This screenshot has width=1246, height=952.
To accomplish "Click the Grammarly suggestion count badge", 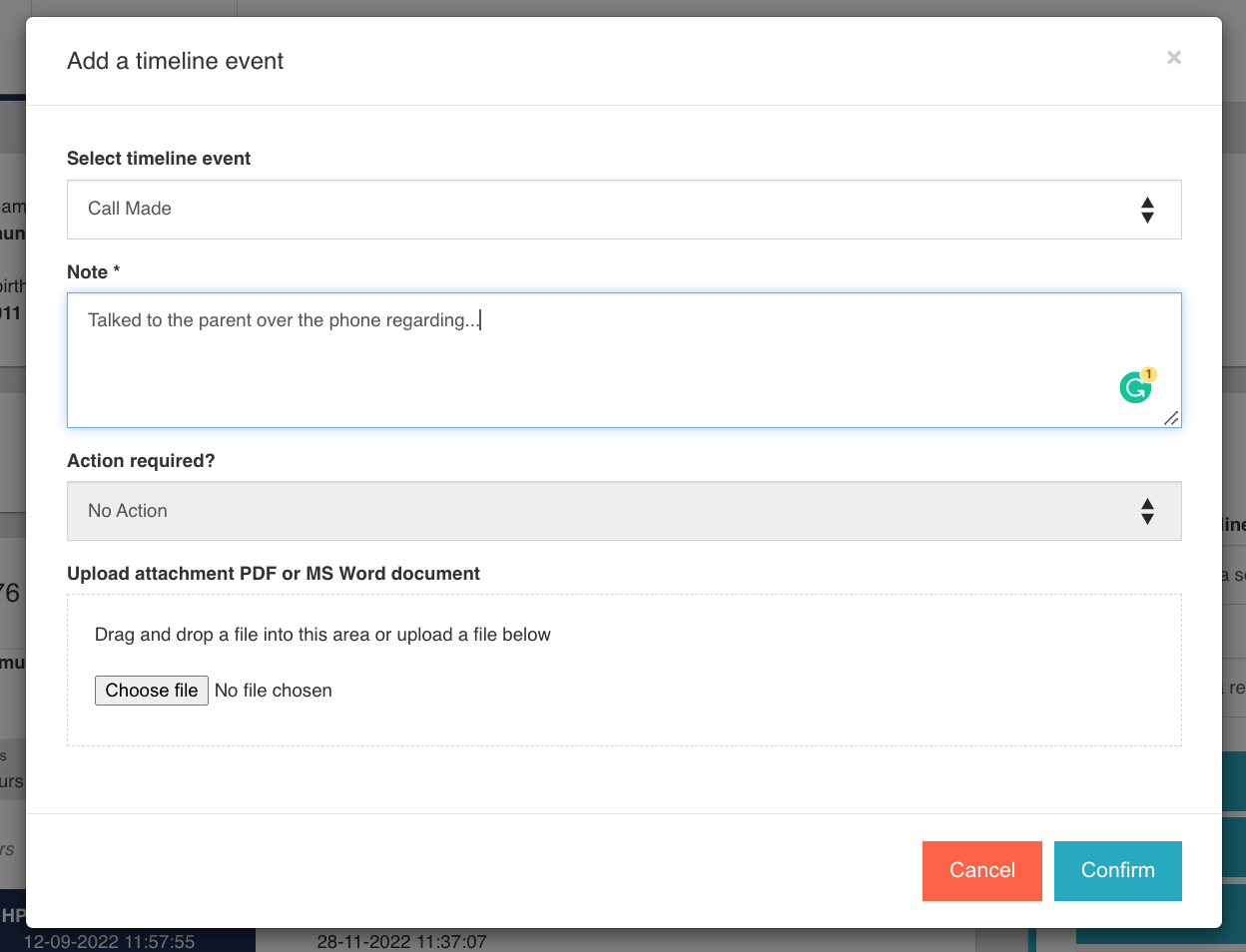I will tap(1149, 374).
